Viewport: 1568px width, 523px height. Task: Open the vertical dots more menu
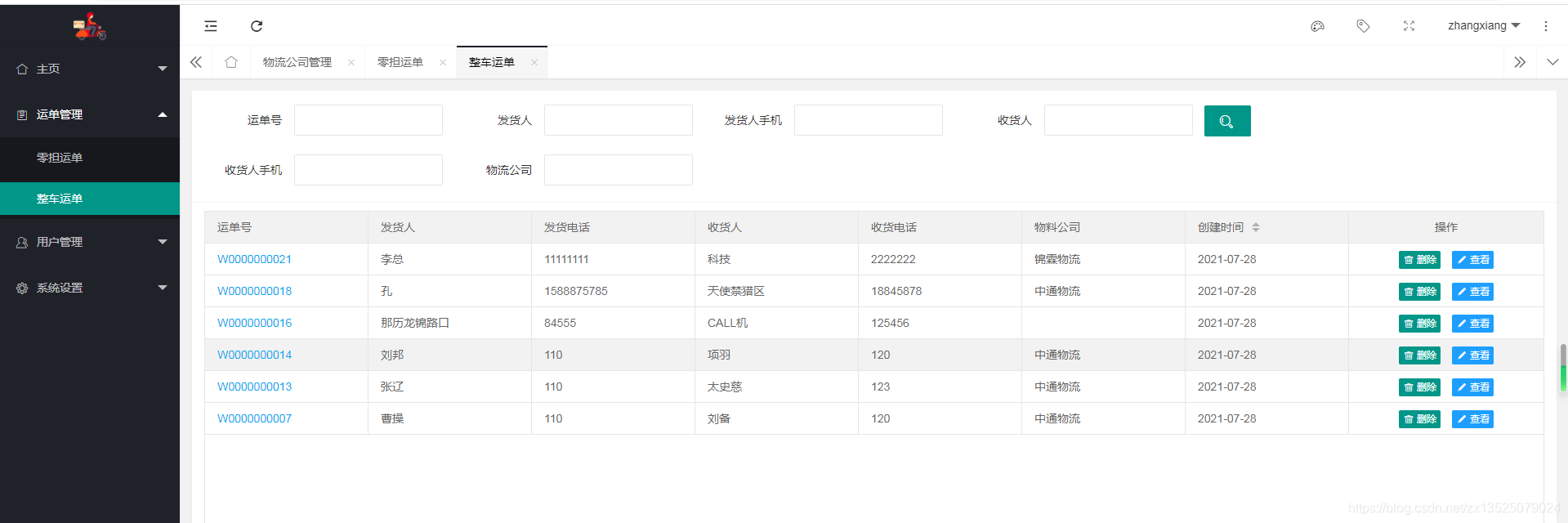pyautogui.click(x=1545, y=26)
